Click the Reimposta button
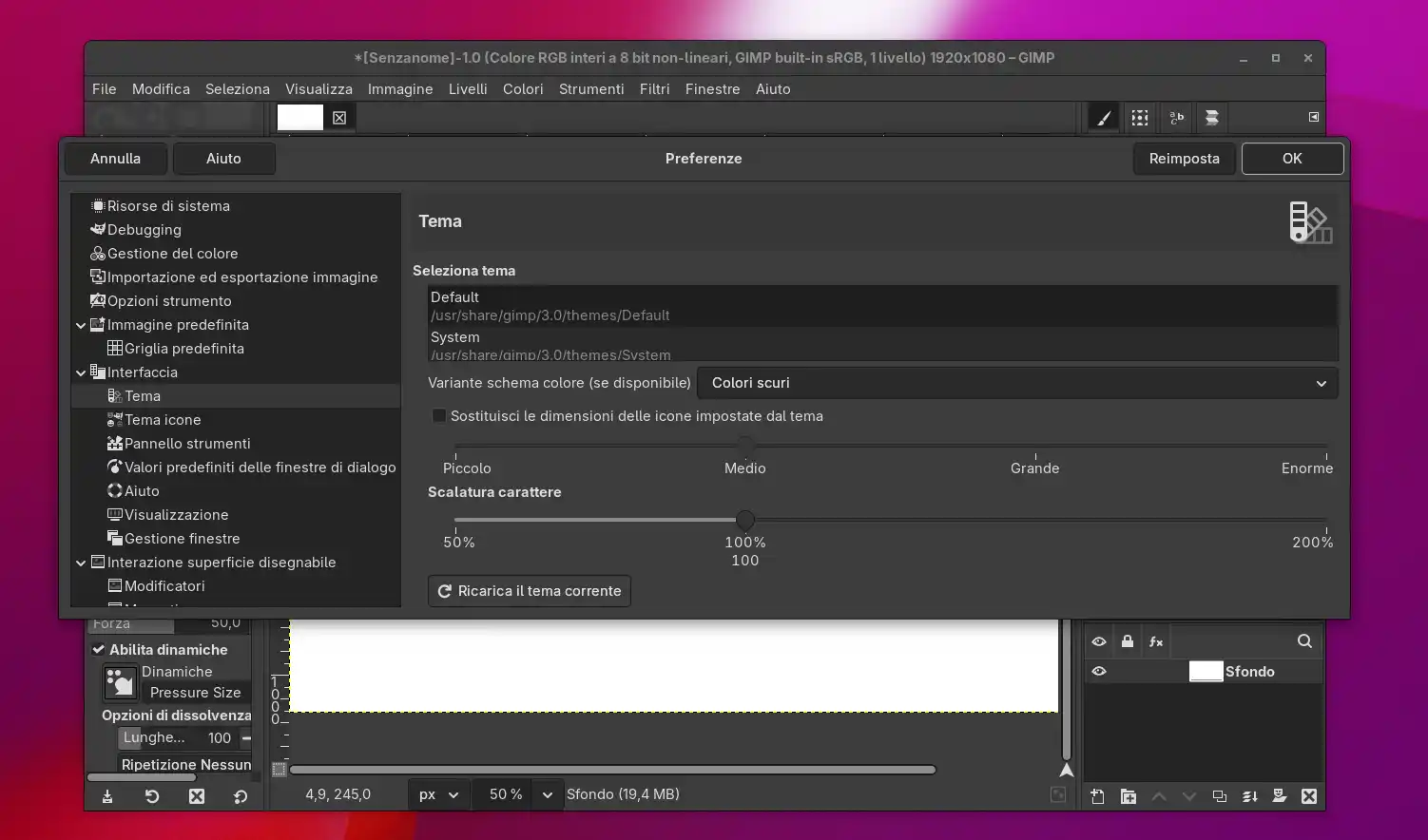The height and width of the screenshot is (840, 1428). 1185,159
